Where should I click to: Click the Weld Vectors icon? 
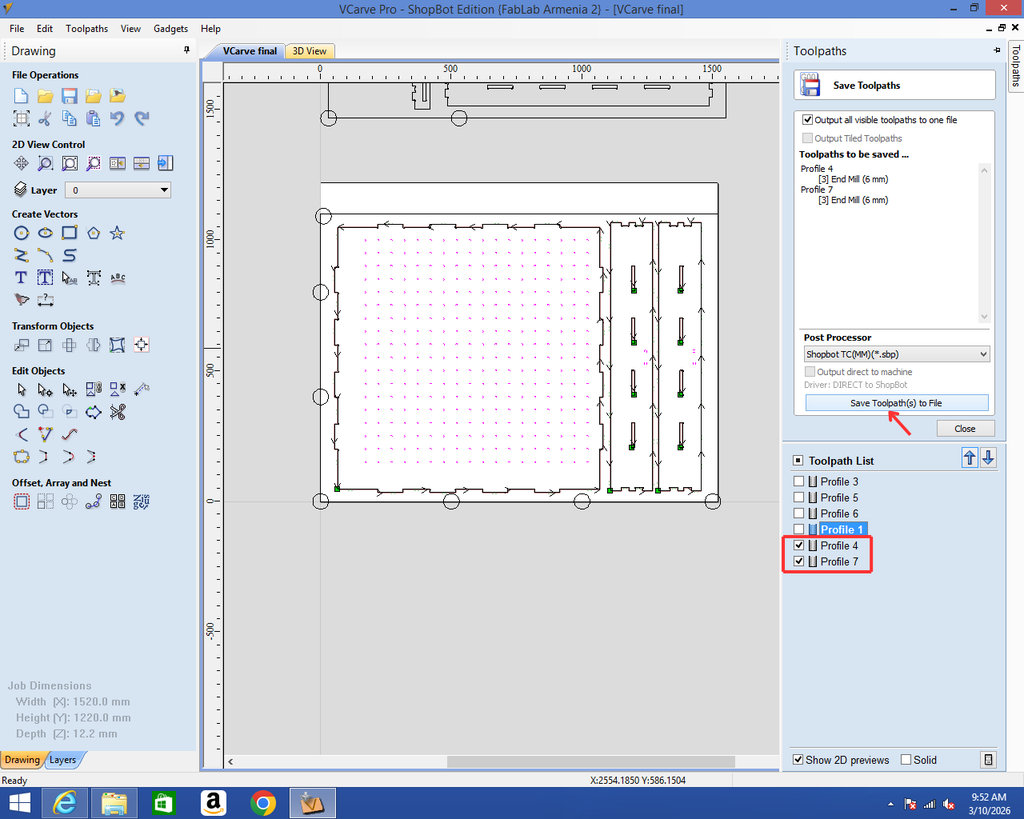[x=21, y=412]
